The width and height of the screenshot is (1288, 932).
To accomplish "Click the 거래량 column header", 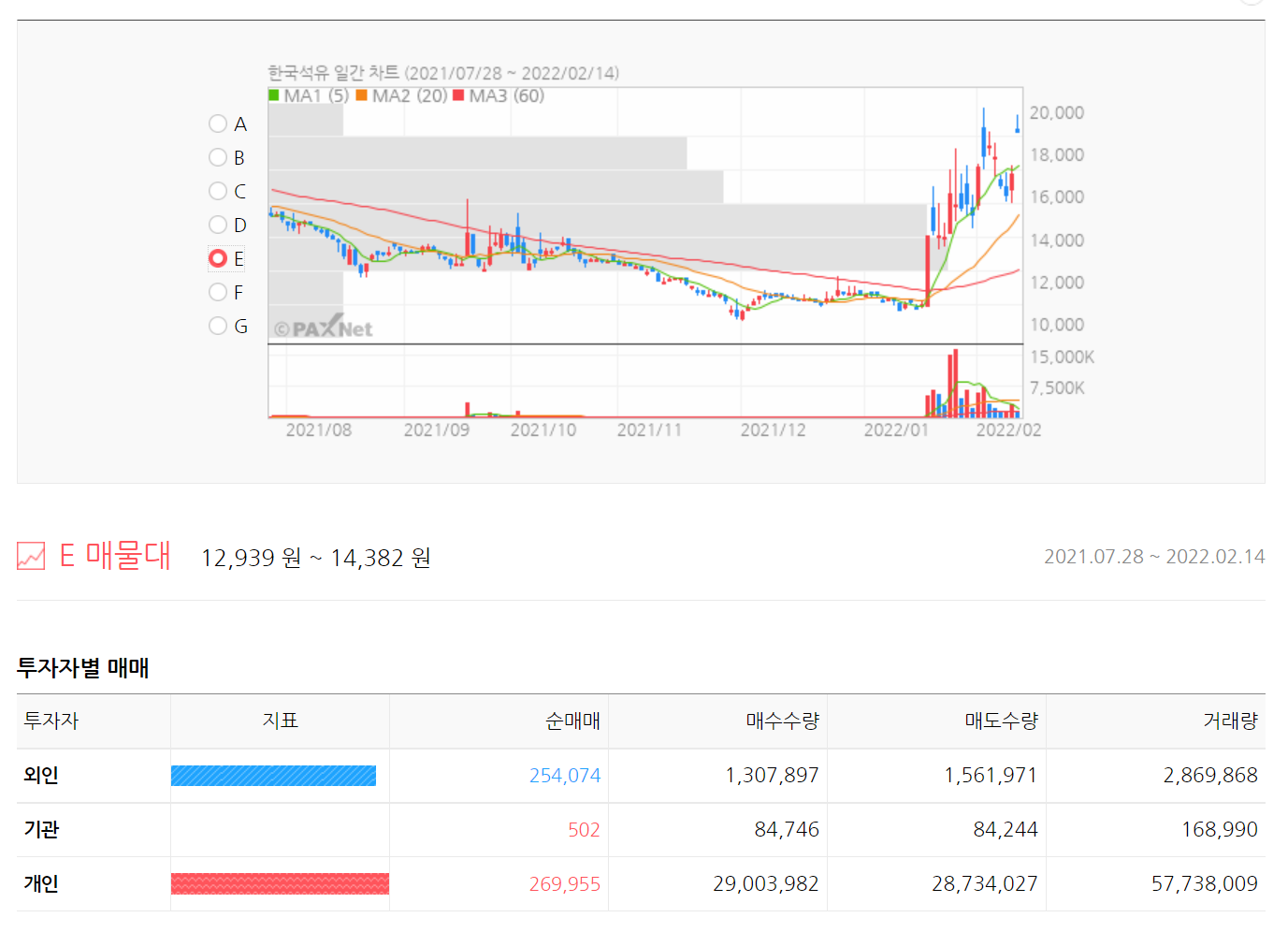I will (1230, 721).
